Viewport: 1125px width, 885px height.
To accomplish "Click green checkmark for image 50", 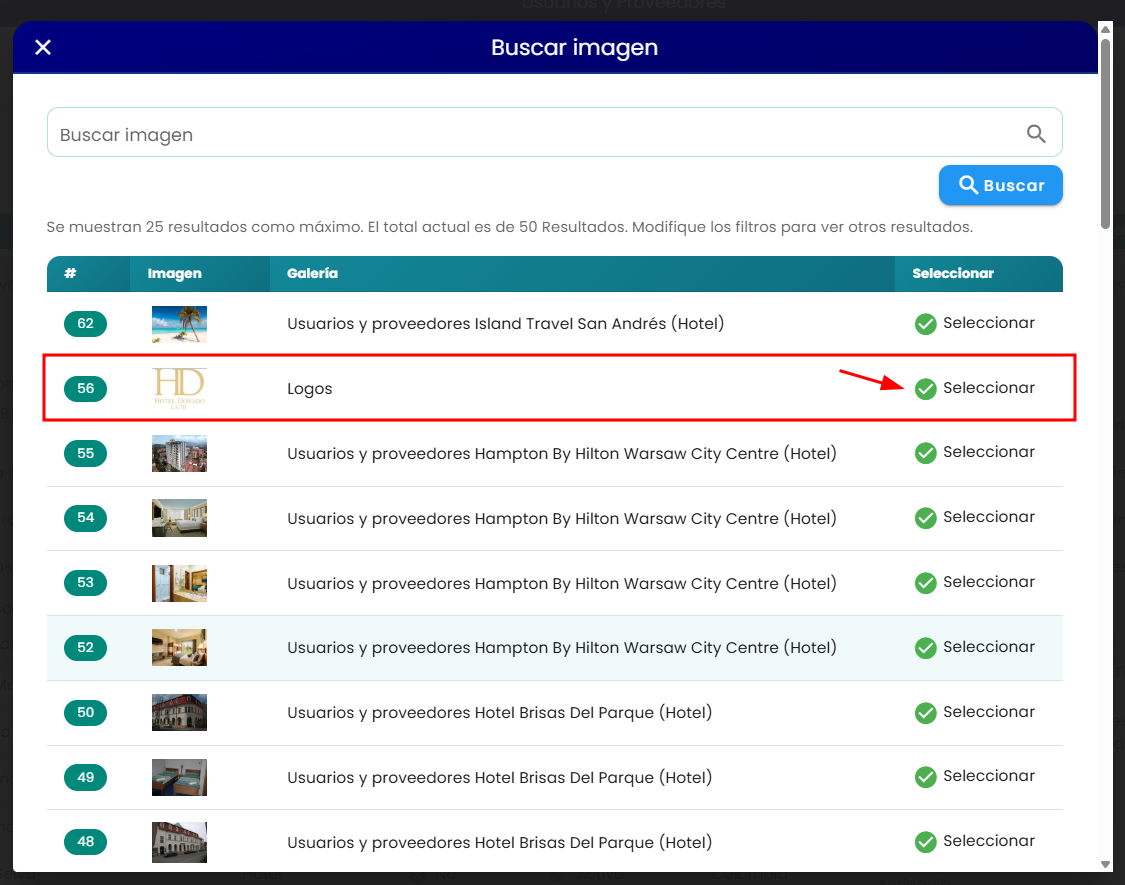I will click(x=926, y=713).
